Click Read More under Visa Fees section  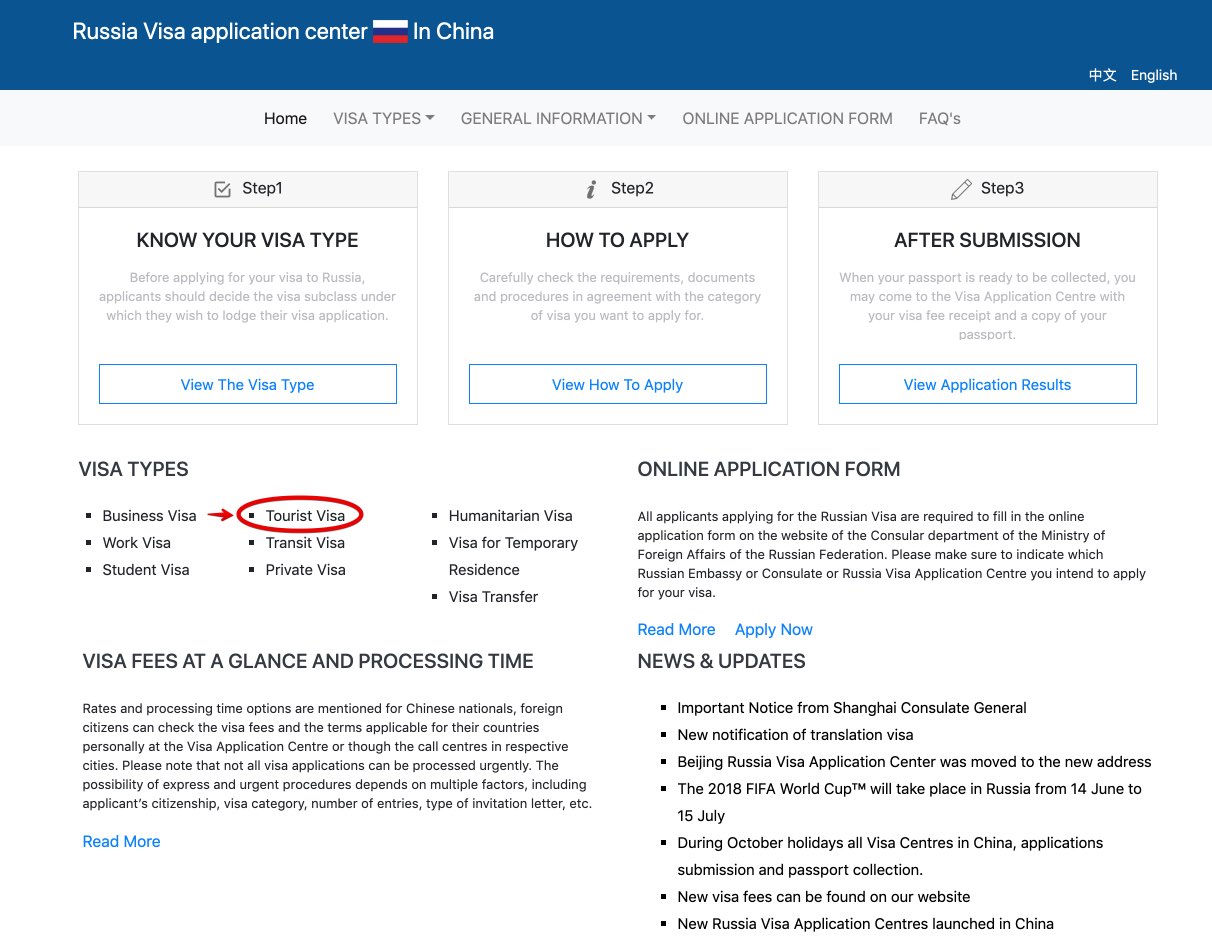[x=121, y=842]
